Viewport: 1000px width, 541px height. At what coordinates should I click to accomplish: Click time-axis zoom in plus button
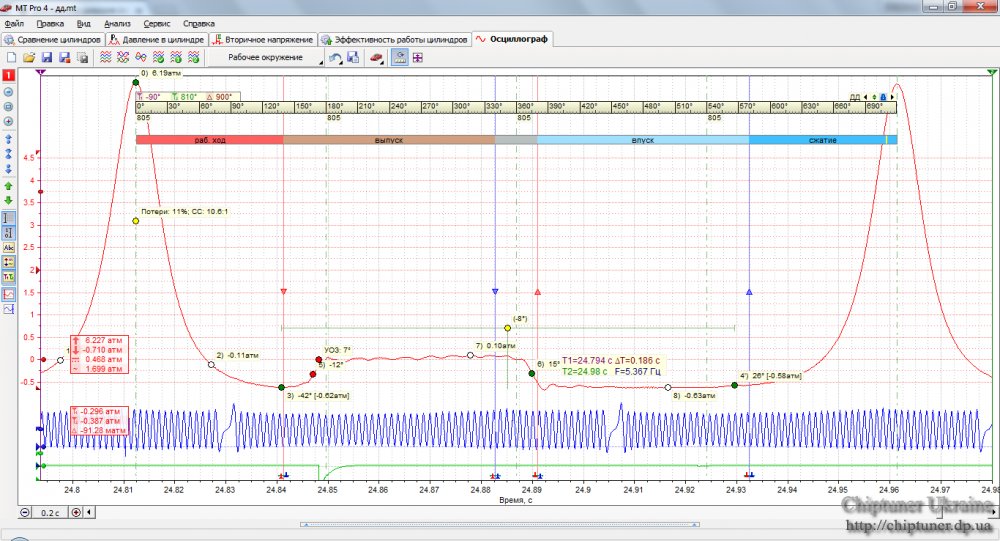76,512
